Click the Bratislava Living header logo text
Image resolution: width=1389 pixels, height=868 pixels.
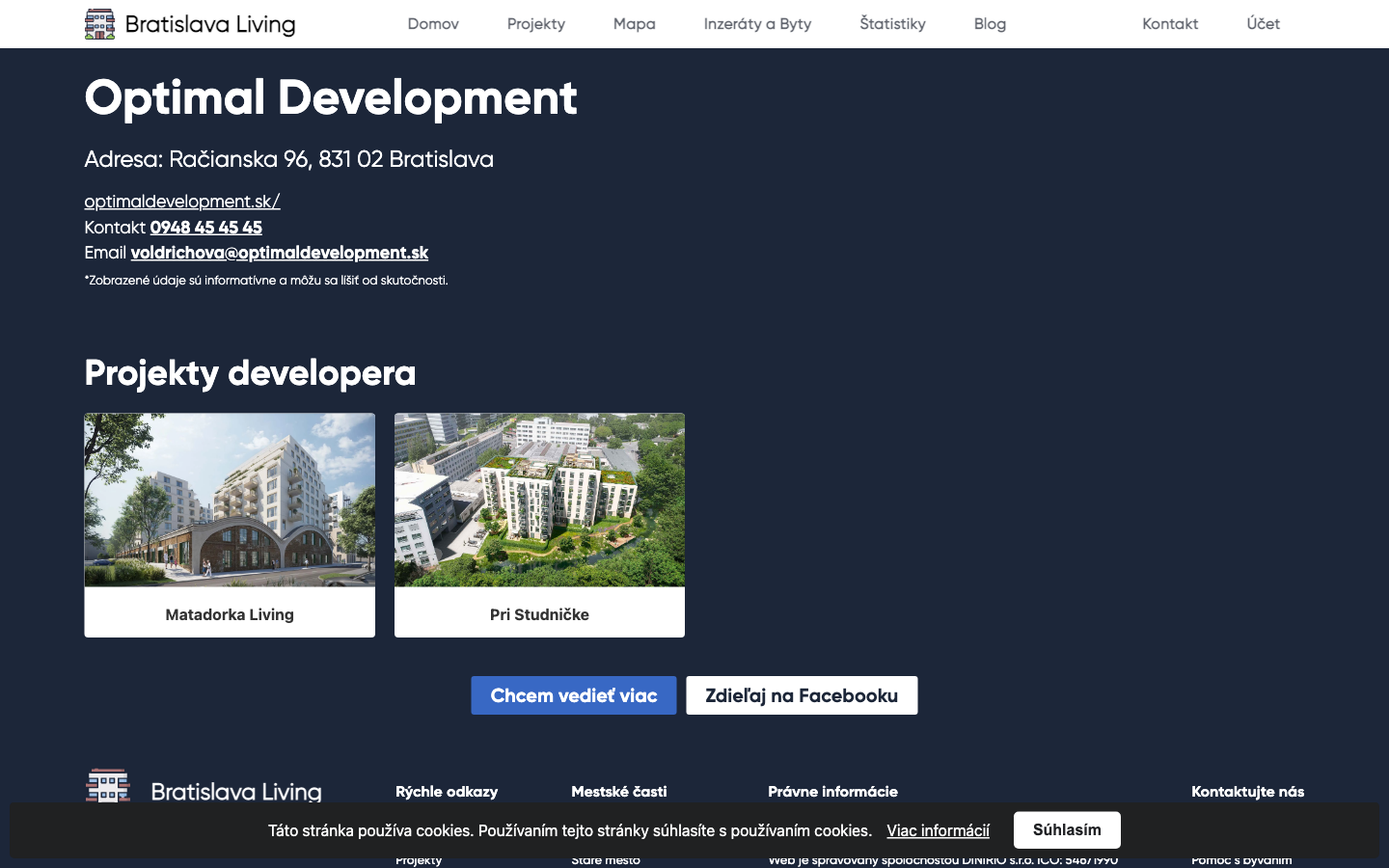(210, 24)
